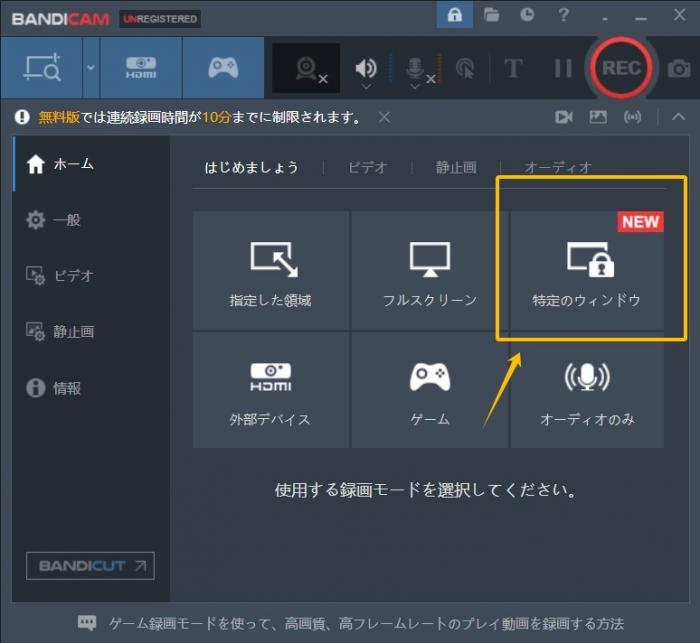Click the 無料版 highlighted text

pyautogui.click(x=59, y=117)
